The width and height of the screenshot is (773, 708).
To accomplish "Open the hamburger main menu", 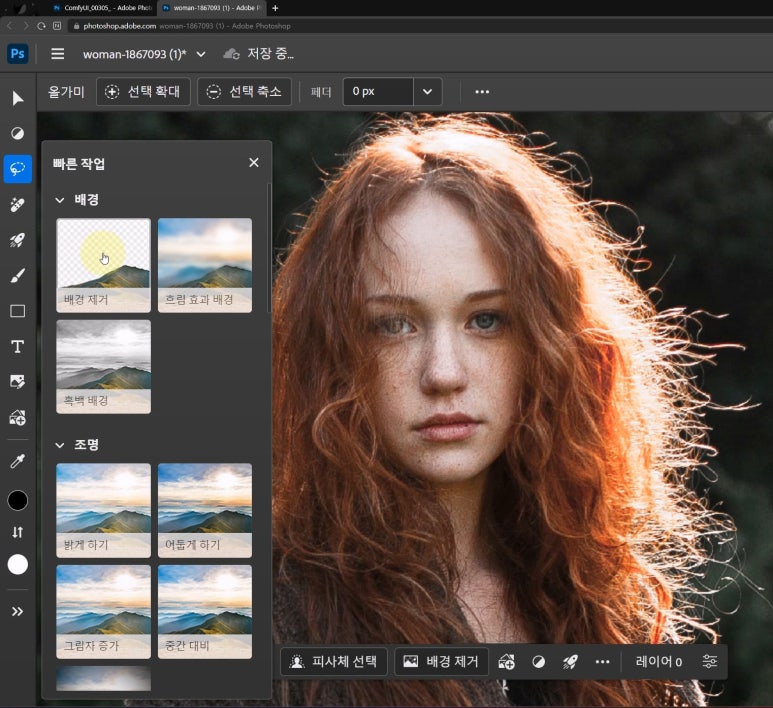I will 58,54.
